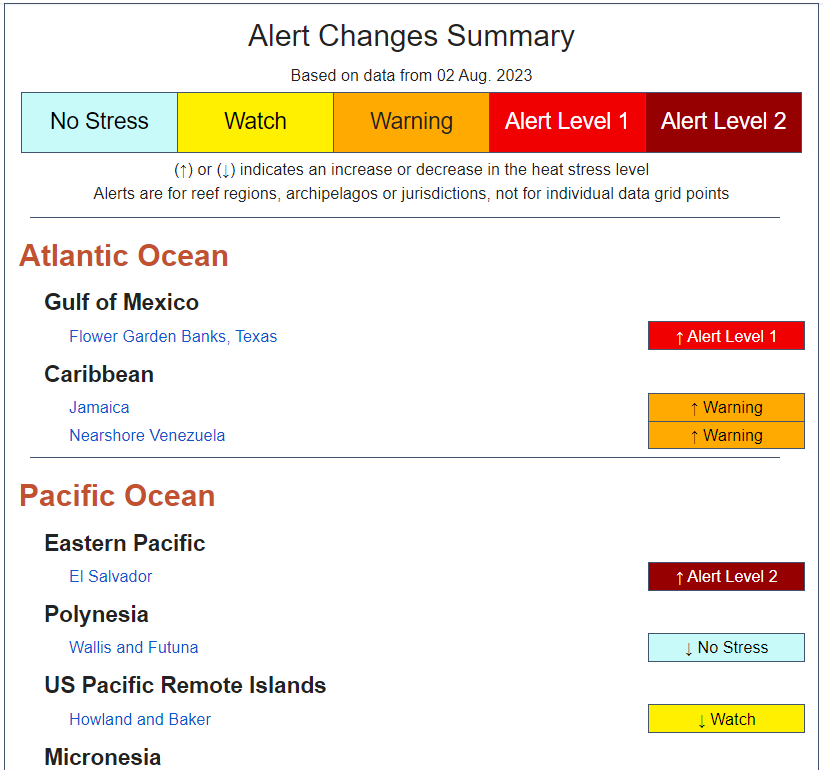This screenshot has width=823, height=770.
Task: Open Howland and Baker link
Action: tap(140, 719)
